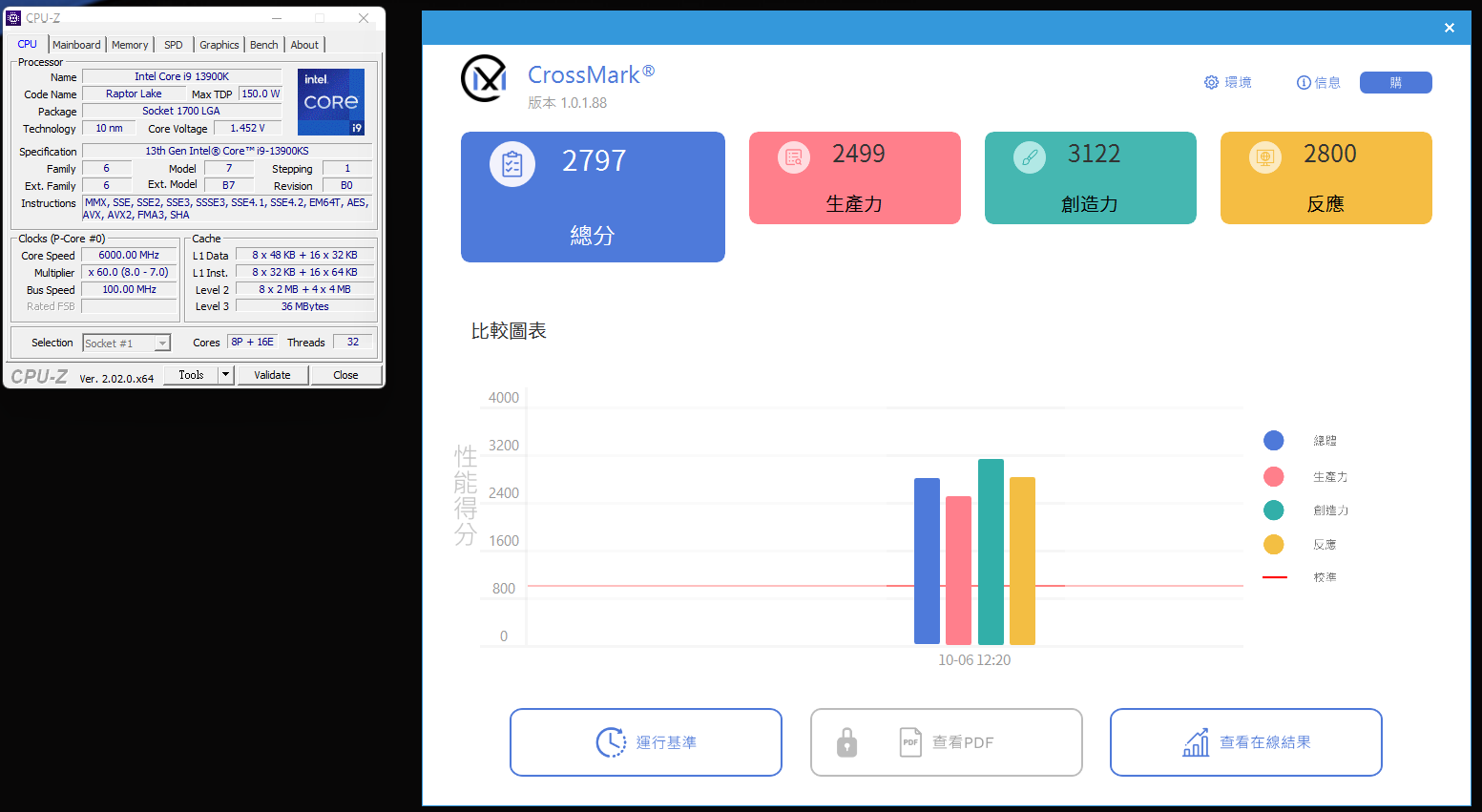Click the clipboard icon on overall score card
The width and height of the screenshot is (1482, 812).
click(512, 164)
